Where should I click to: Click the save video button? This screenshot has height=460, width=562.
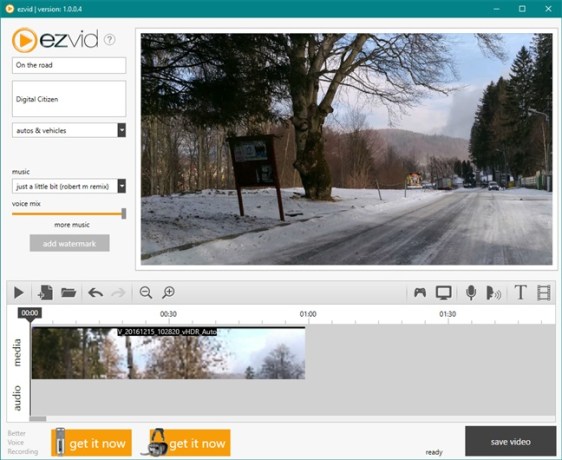(x=510, y=441)
